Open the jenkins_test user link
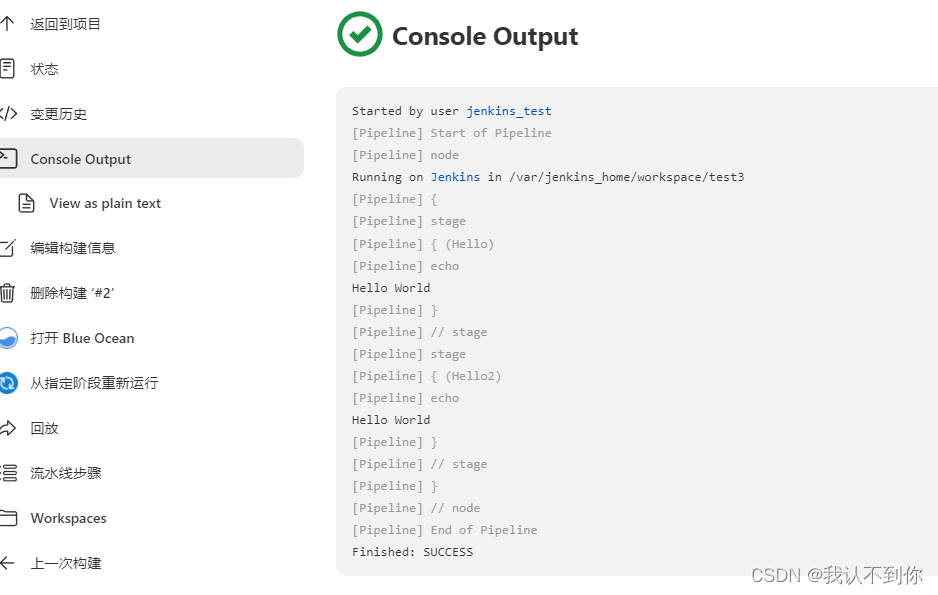Screen dimensions: 938x595 (x=508, y=111)
